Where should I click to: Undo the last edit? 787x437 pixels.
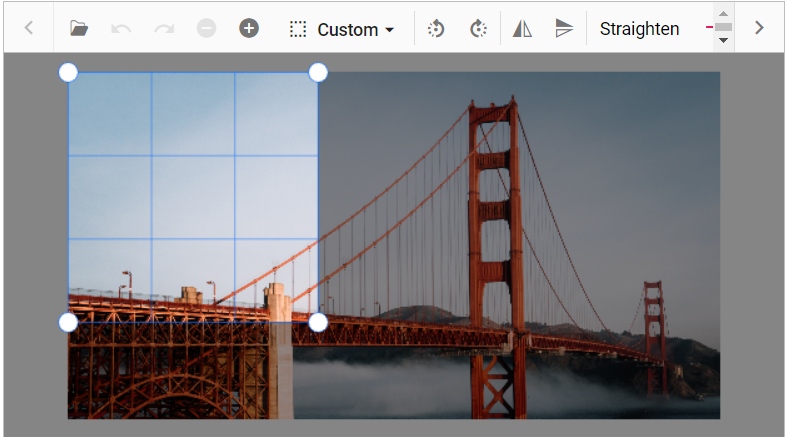coord(121,29)
